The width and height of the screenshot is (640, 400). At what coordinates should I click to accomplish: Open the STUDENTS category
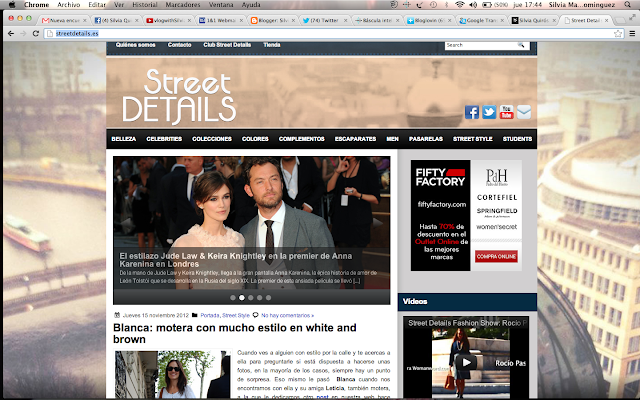pyautogui.click(x=517, y=139)
